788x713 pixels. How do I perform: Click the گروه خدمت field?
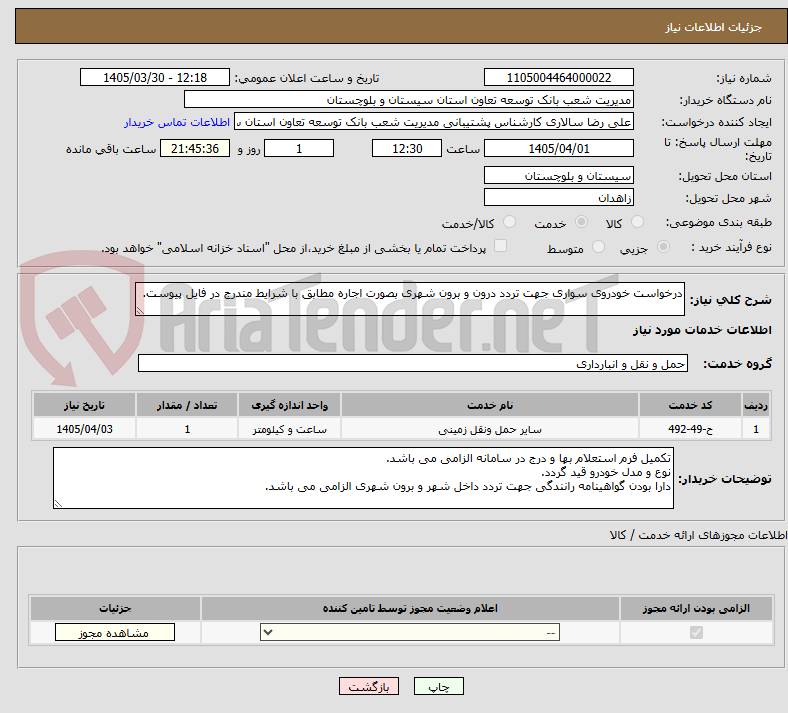click(413, 363)
